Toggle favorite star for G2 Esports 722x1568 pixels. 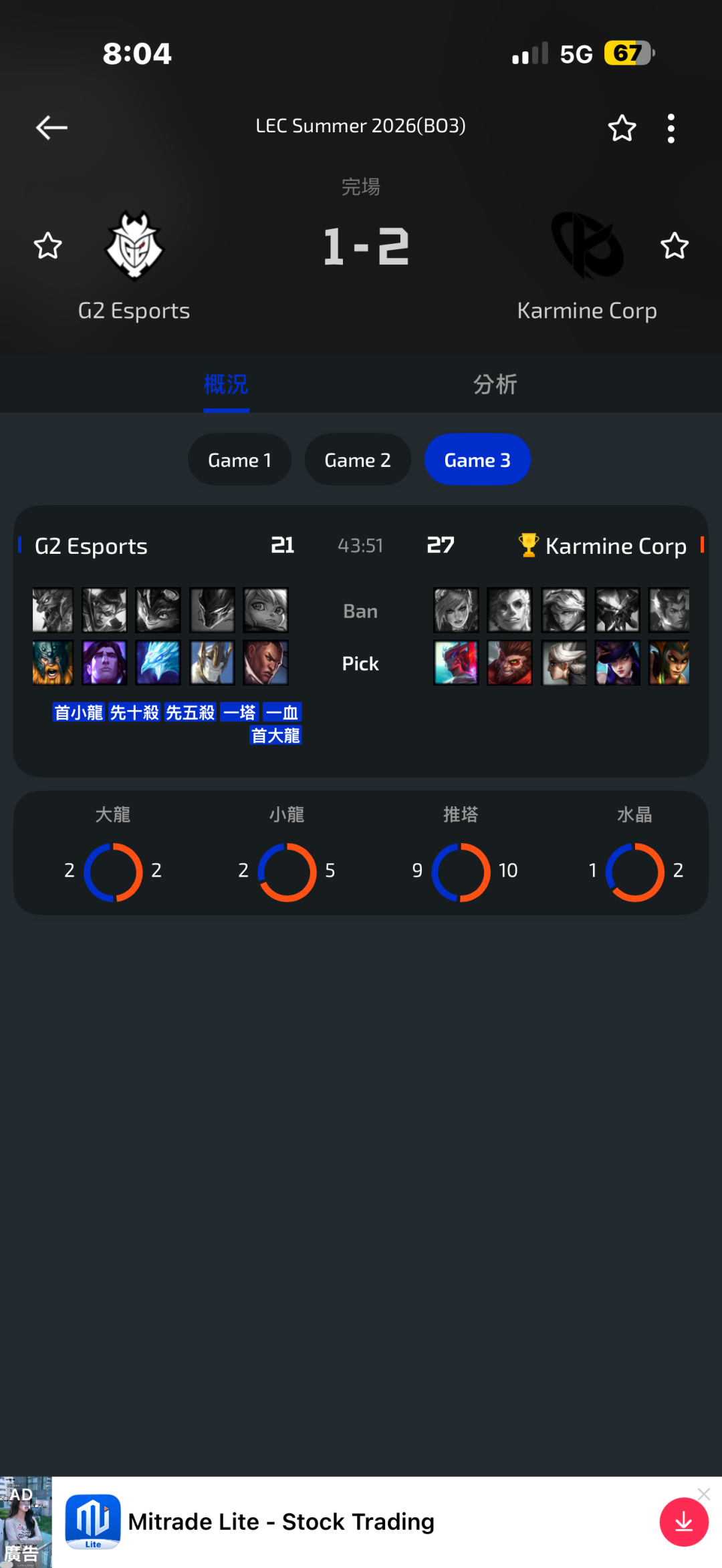point(48,246)
